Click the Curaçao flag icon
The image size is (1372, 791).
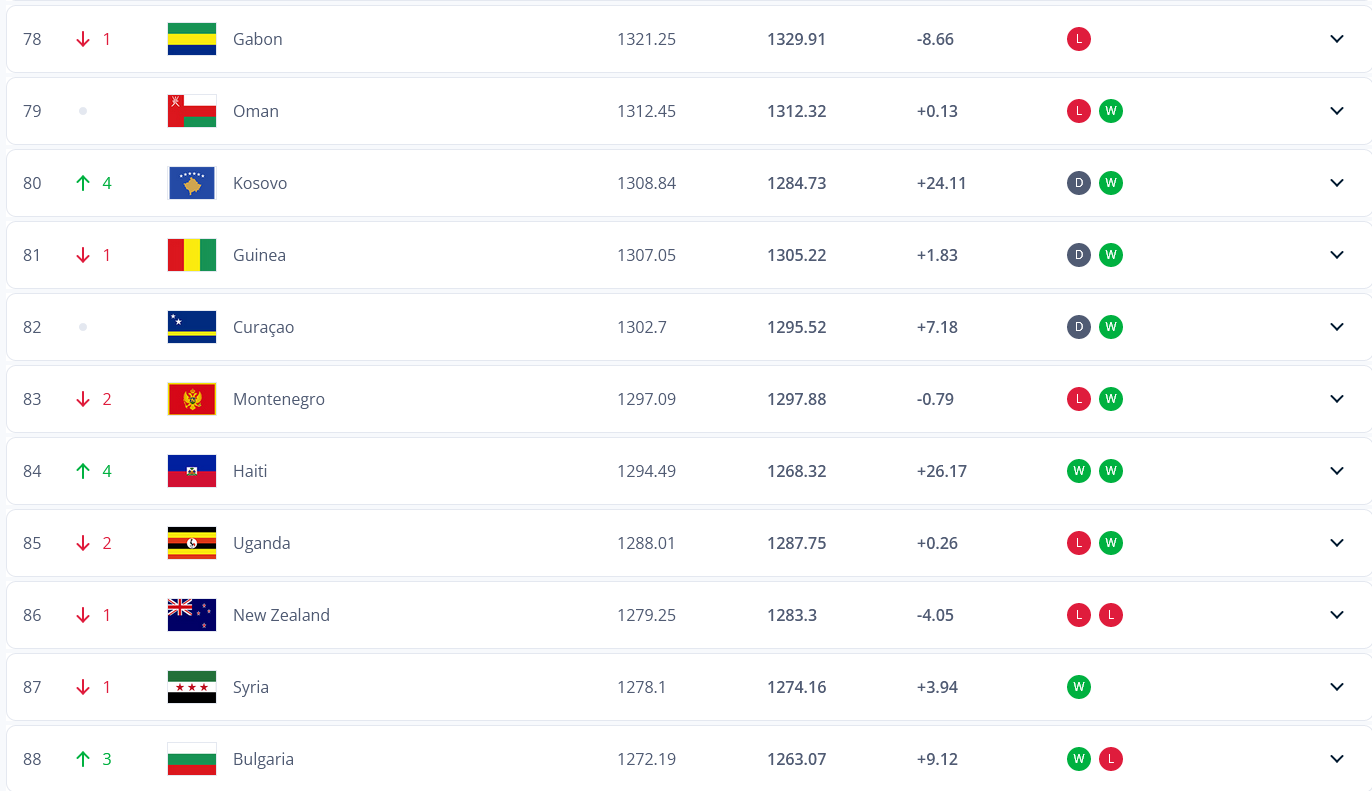click(x=192, y=327)
